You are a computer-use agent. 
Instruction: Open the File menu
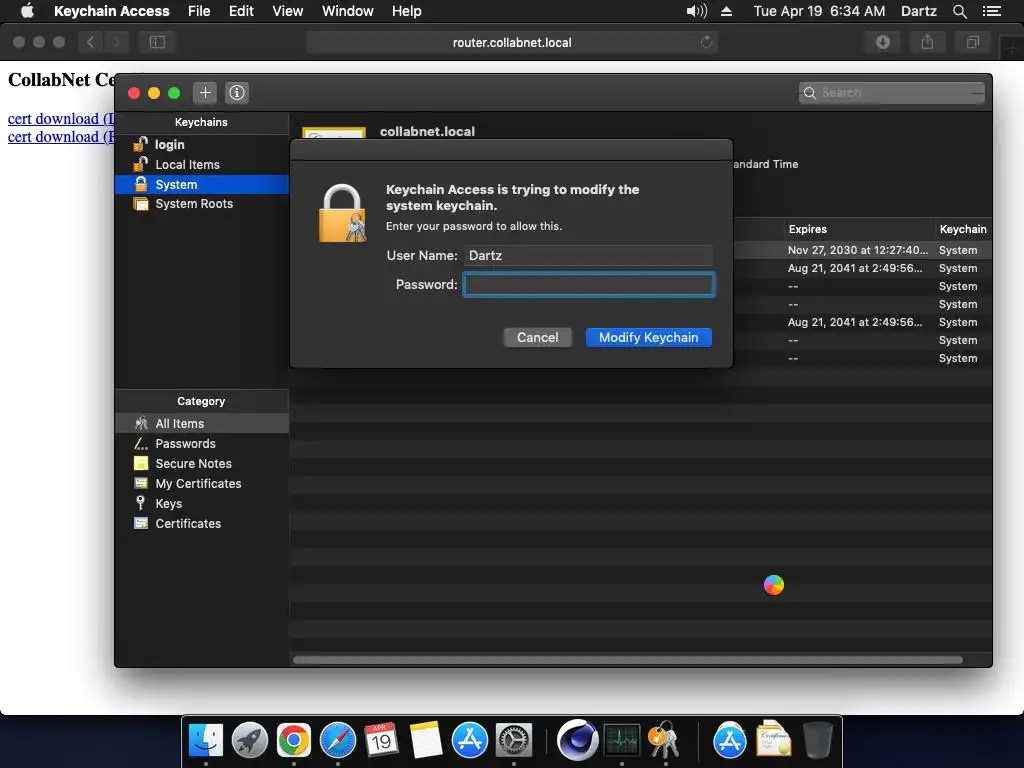pos(199,11)
